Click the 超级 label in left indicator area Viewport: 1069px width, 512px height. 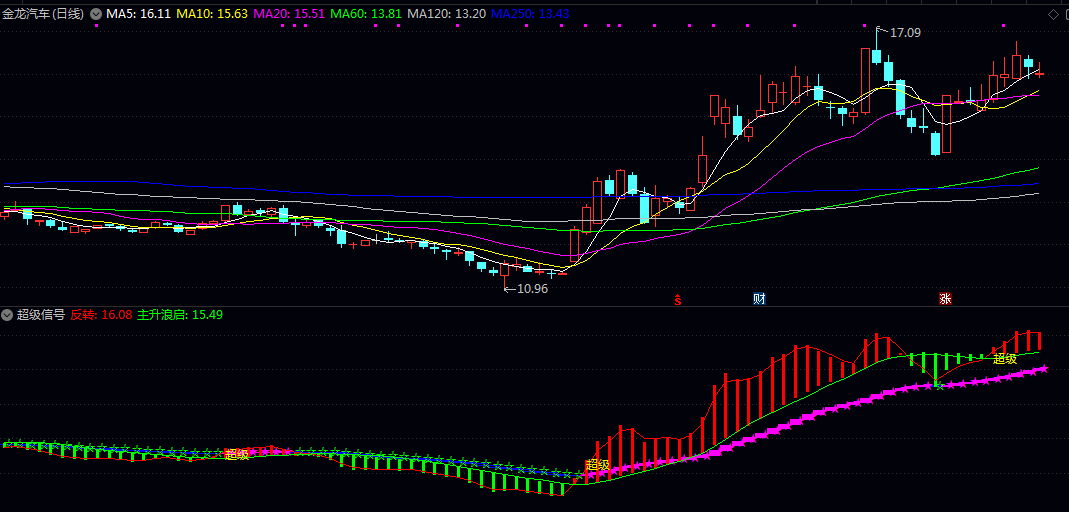tap(236, 454)
